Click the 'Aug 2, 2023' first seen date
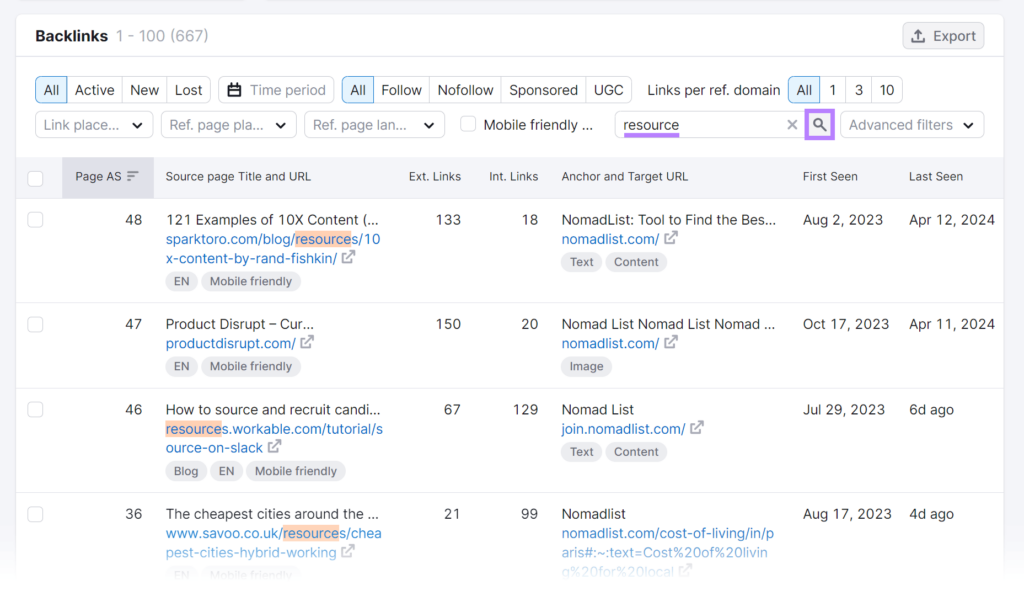The width and height of the screenshot is (1024, 596). point(842,220)
